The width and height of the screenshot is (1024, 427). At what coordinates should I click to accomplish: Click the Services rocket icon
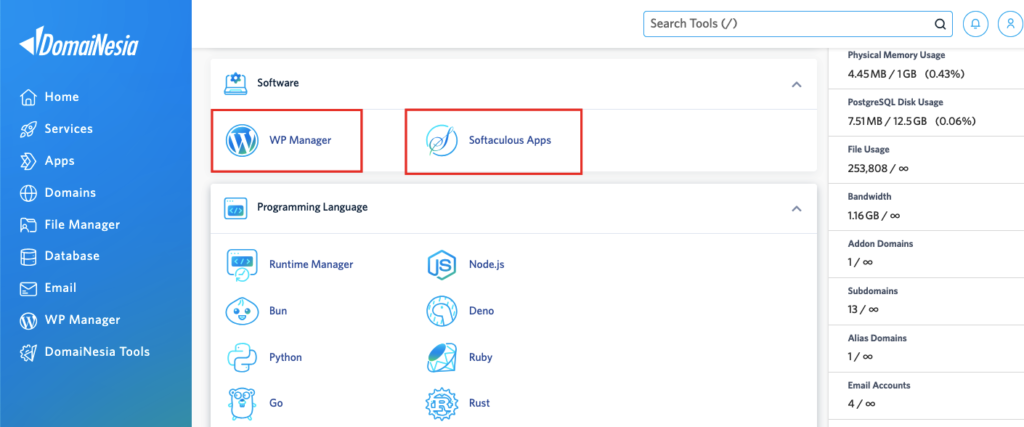click(28, 129)
